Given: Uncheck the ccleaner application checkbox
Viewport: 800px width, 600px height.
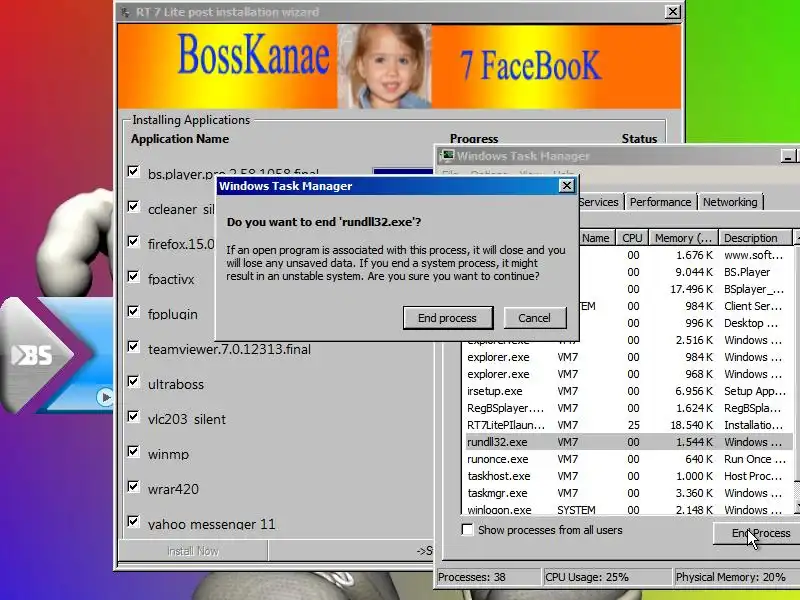Looking at the screenshot, I should [x=134, y=207].
